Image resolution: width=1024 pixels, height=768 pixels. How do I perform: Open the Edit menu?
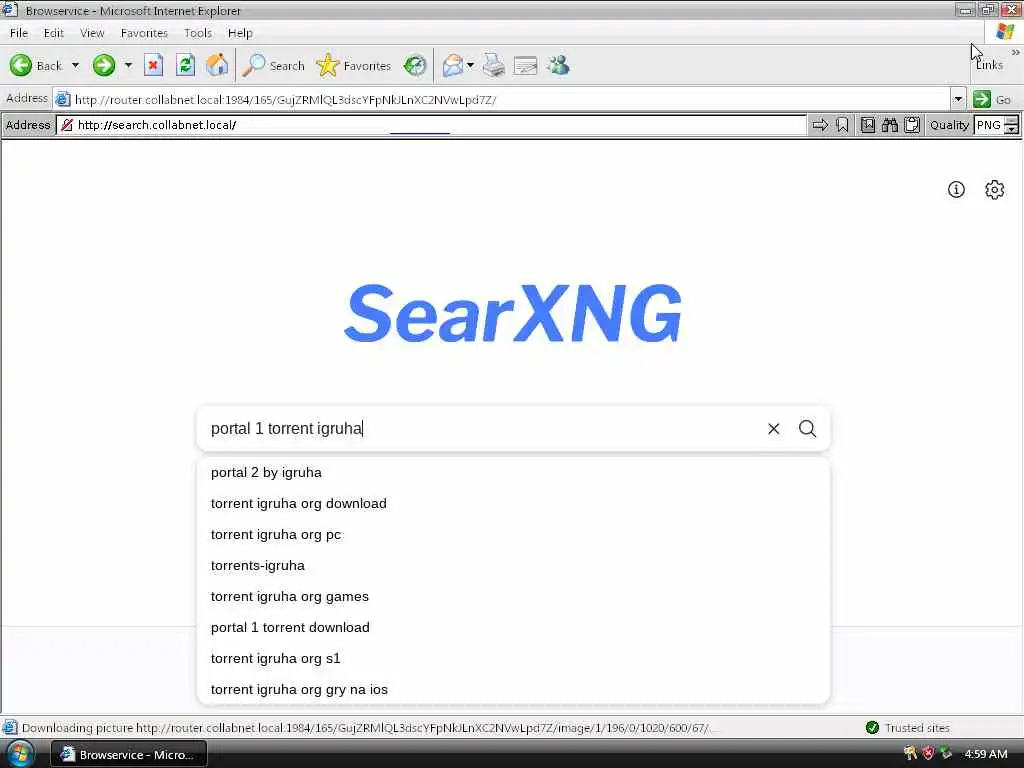pos(54,33)
